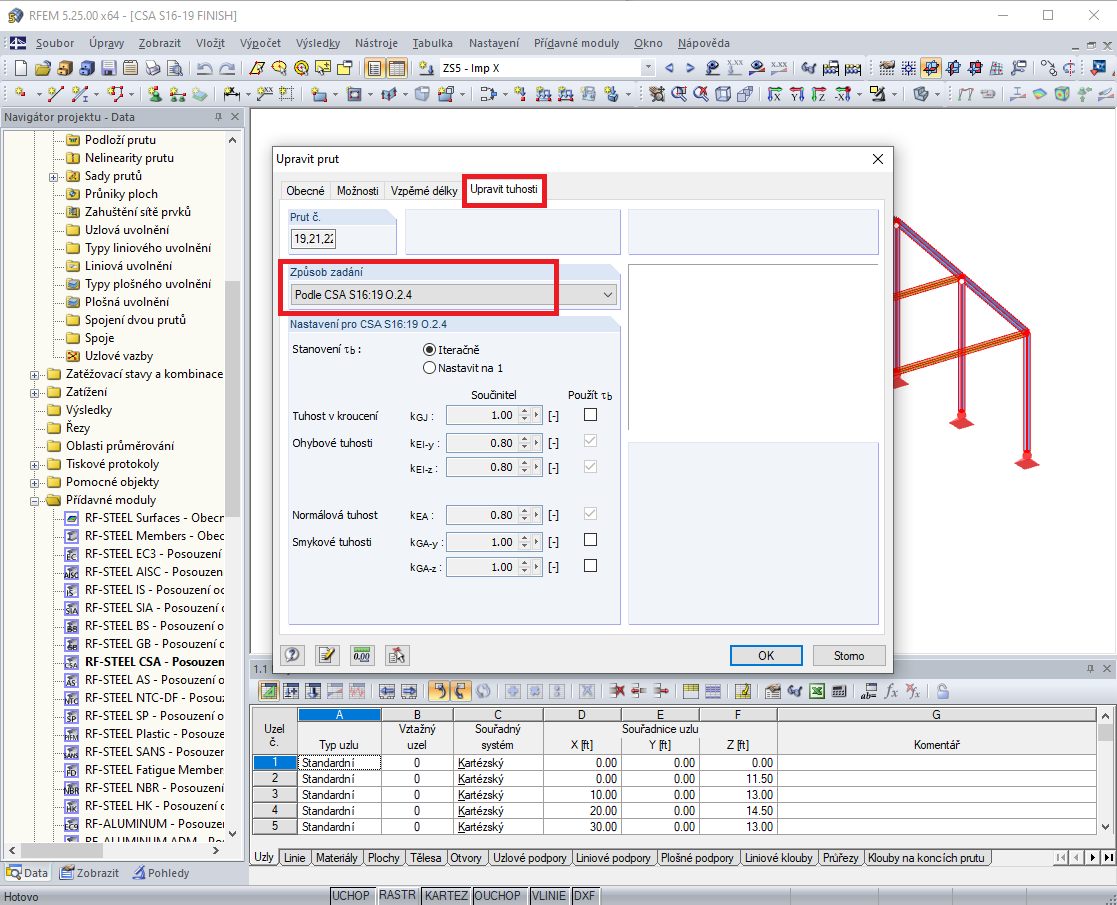
Task: Select Iteračně radio button
Action: [x=429, y=350]
